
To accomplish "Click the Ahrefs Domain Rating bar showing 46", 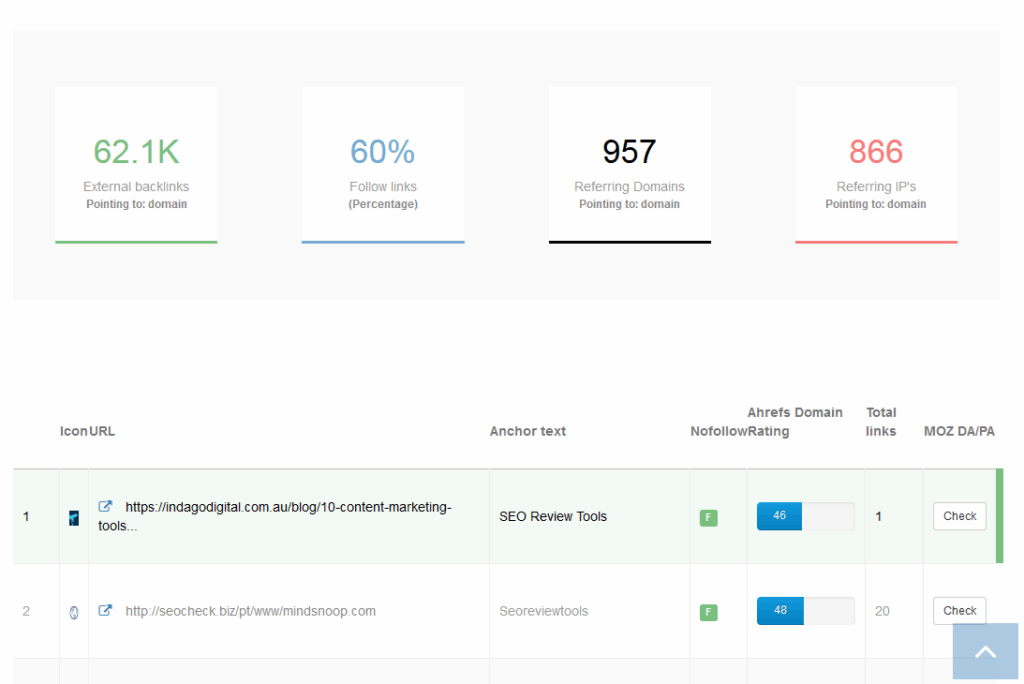I will point(806,516).
